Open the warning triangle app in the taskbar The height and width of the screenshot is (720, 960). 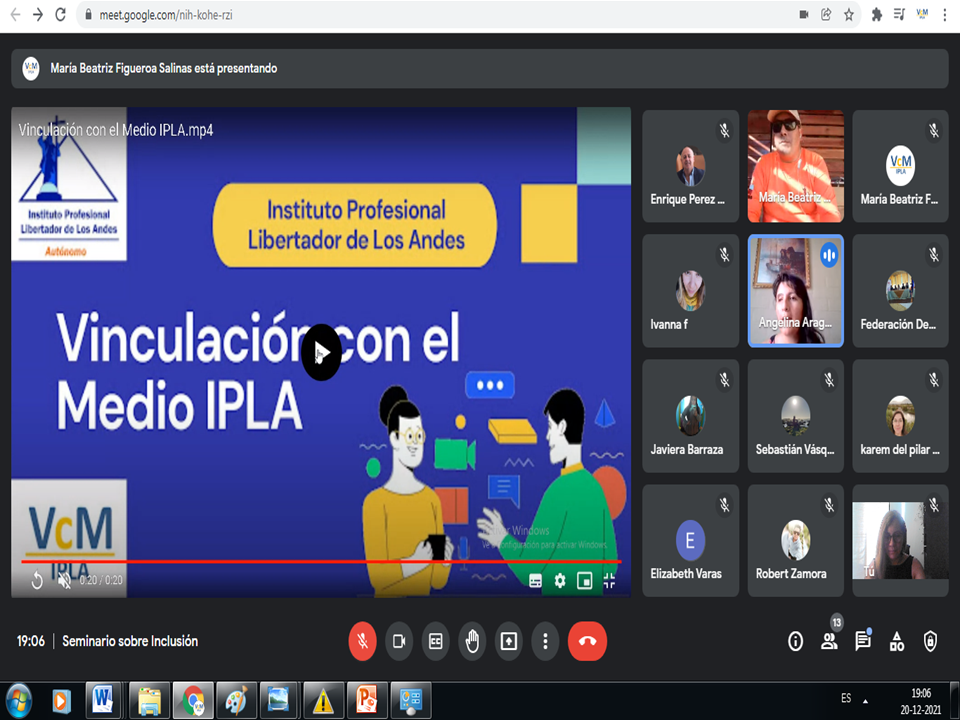323,700
